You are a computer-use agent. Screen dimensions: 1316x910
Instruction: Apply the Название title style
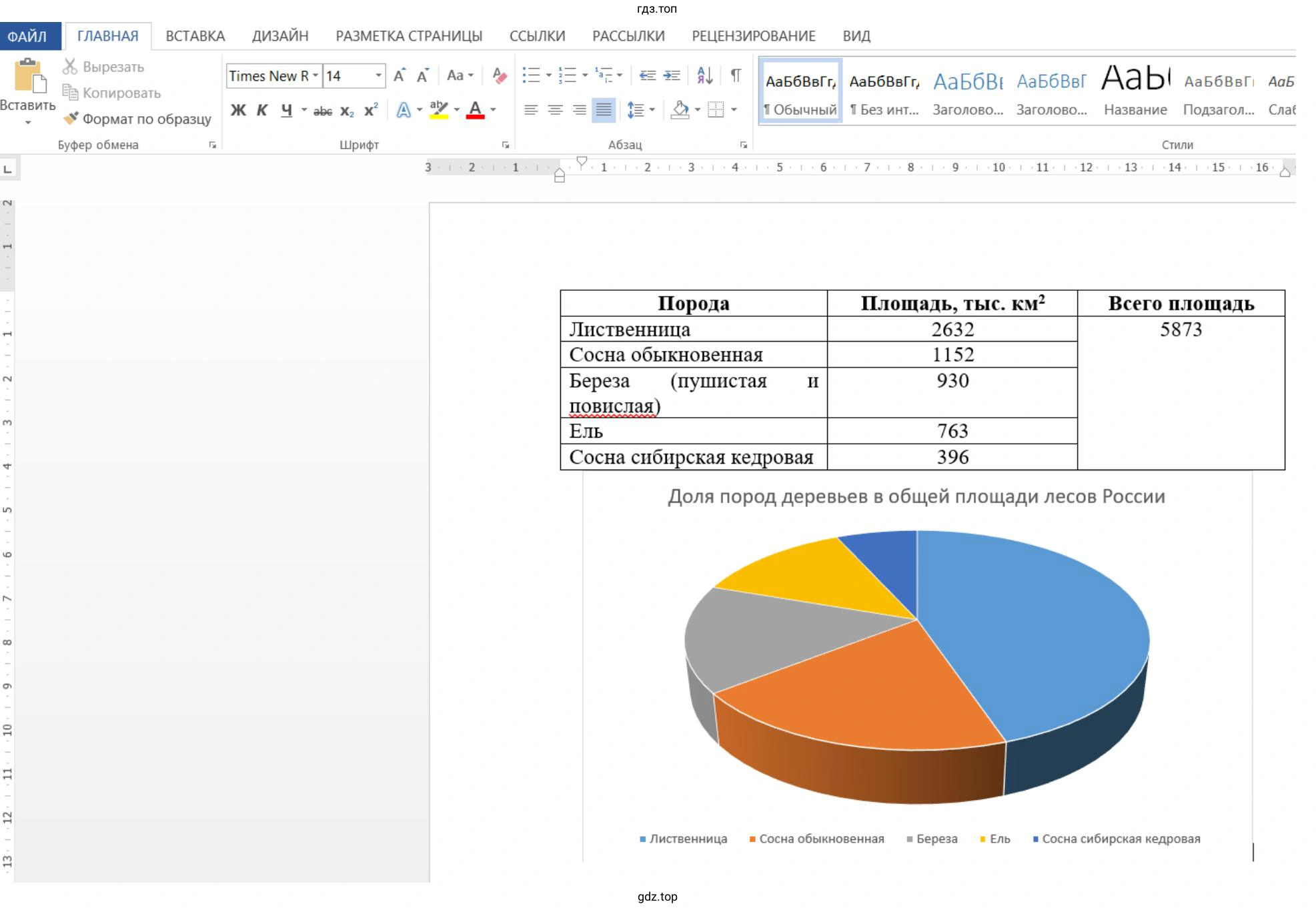pyautogui.click(x=1135, y=91)
